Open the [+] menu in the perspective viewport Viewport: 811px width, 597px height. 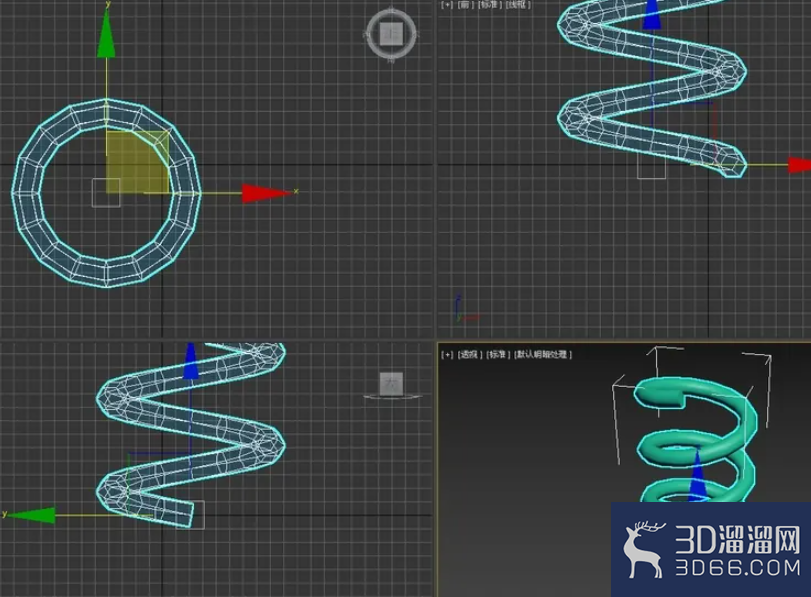click(447, 354)
